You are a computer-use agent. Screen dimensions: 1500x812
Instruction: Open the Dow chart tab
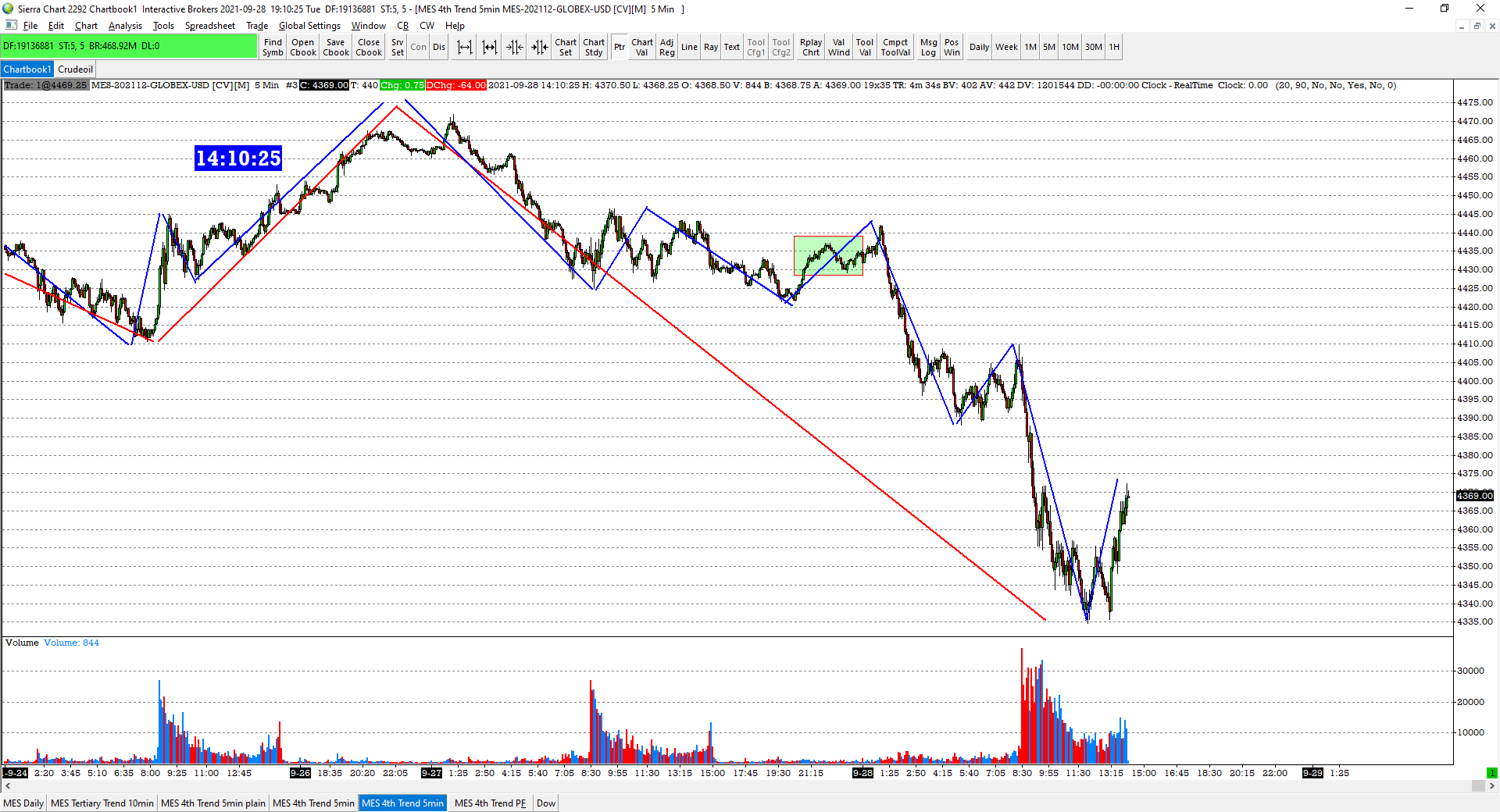[546, 803]
